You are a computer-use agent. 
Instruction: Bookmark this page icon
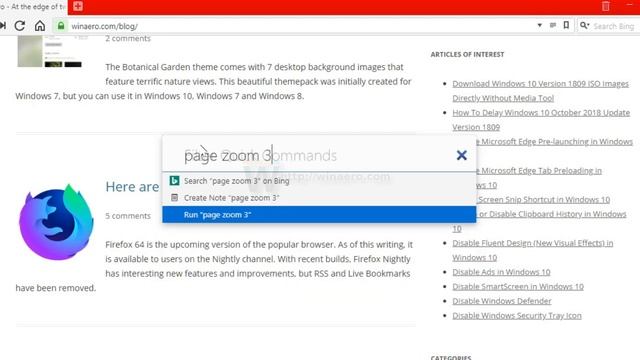tap(566, 25)
